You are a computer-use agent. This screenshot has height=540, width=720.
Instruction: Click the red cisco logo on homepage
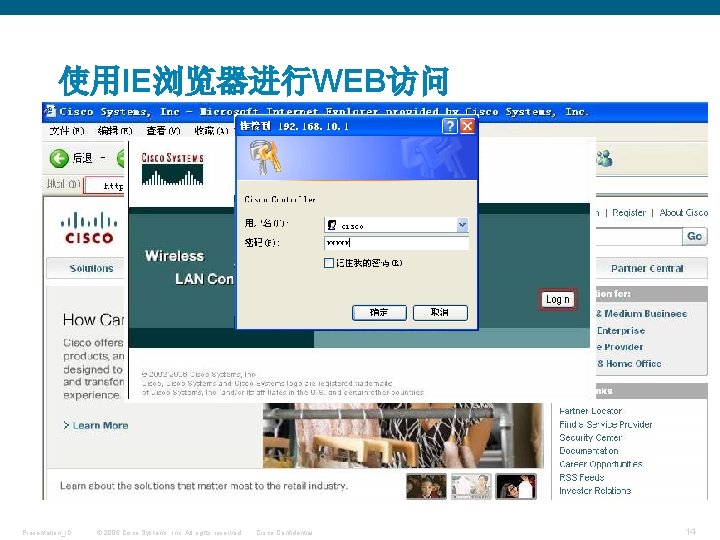89,227
